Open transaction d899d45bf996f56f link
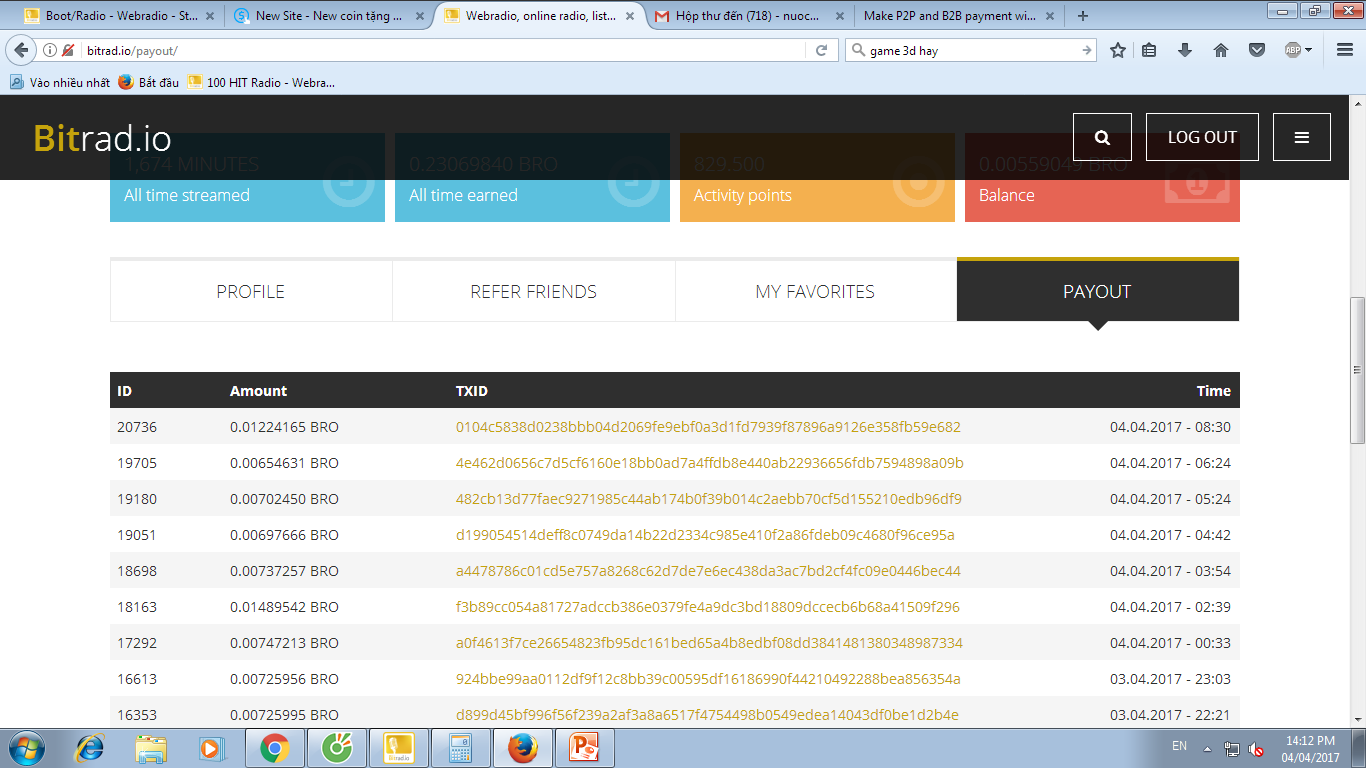This screenshot has height=768, width=1366. 707,715
